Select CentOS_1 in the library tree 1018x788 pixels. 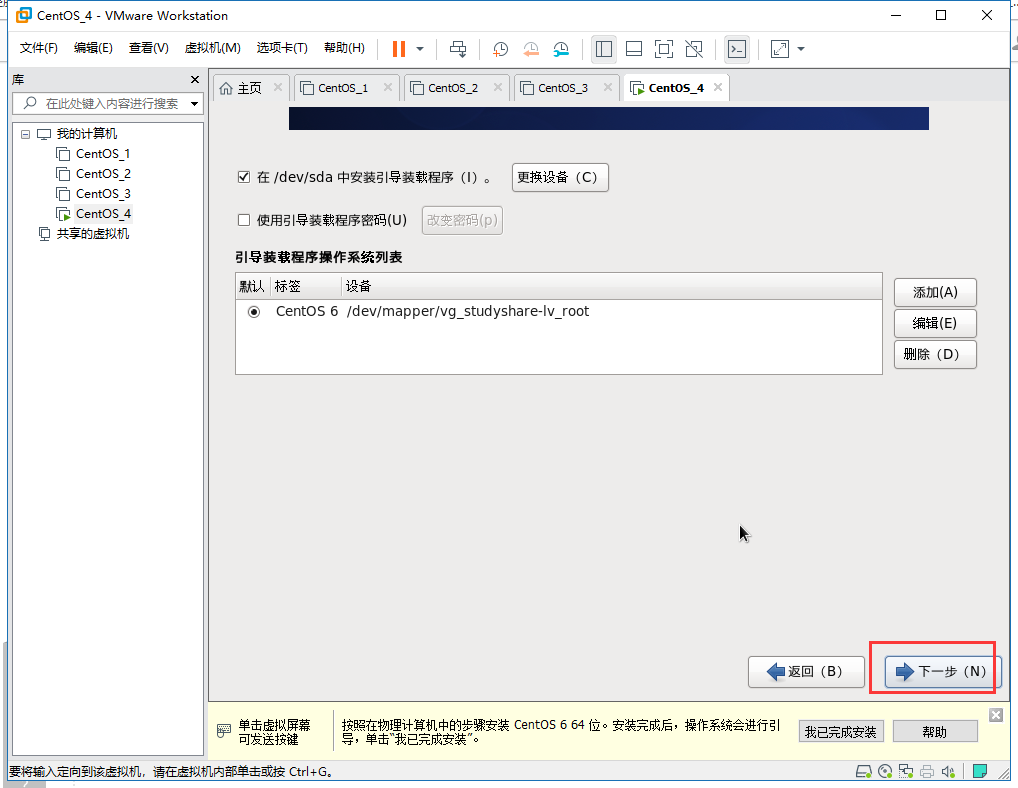click(x=103, y=154)
